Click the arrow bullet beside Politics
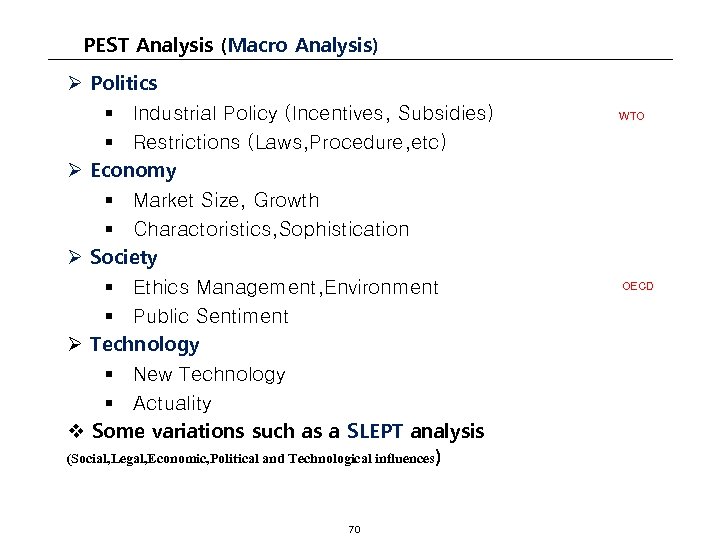 click(75, 83)
